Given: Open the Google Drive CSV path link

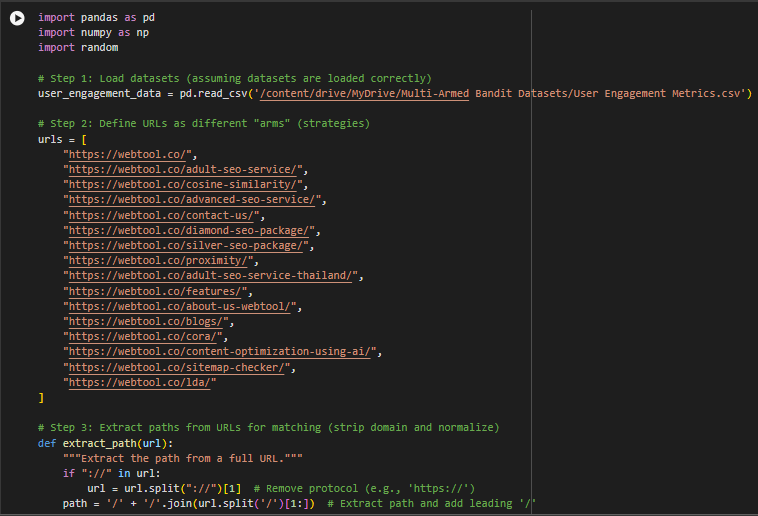Looking at the screenshot, I should click(x=364, y=93).
